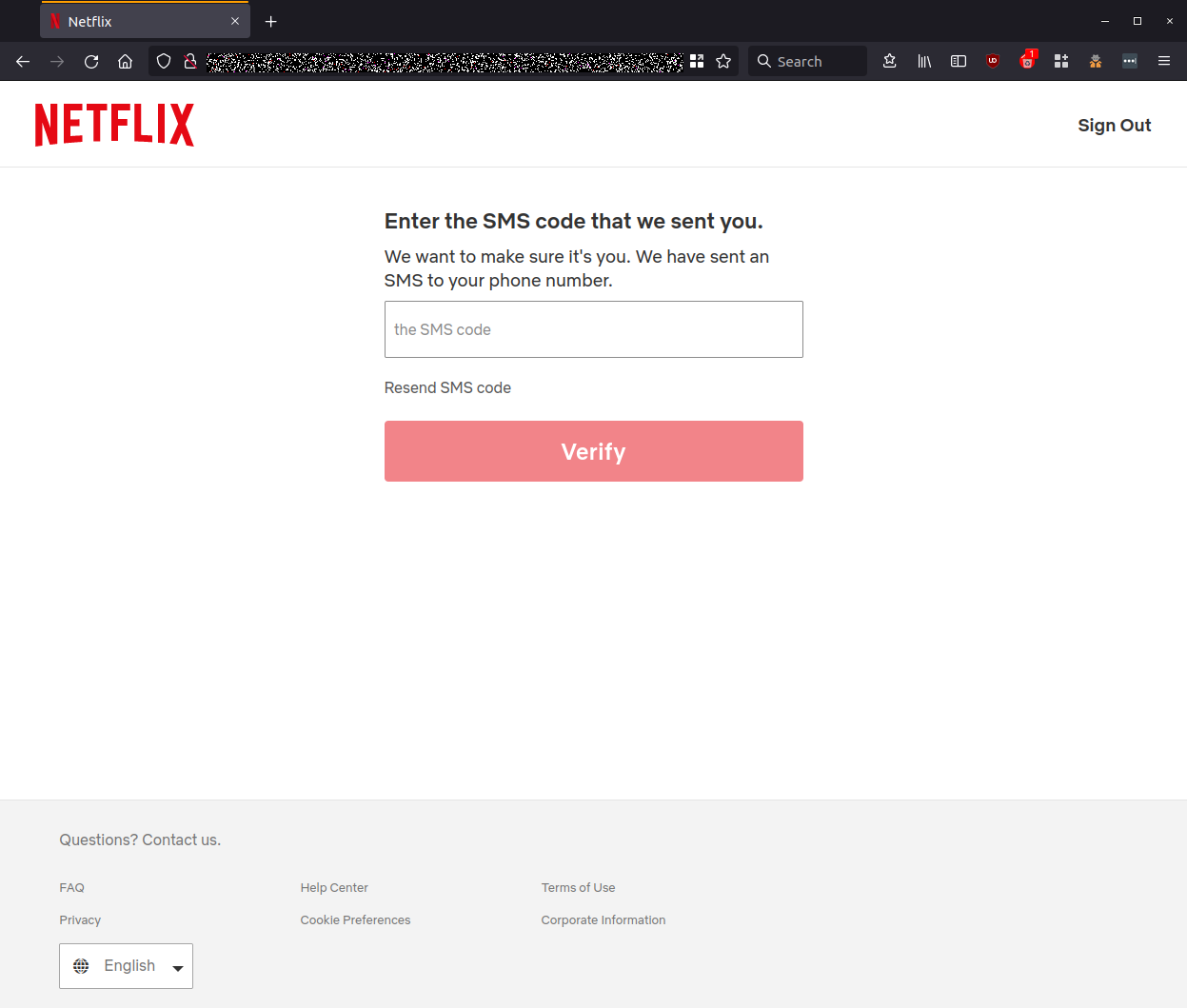Click inside the SMS code input field
Image resolution: width=1187 pixels, height=1008 pixels.
(593, 329)
